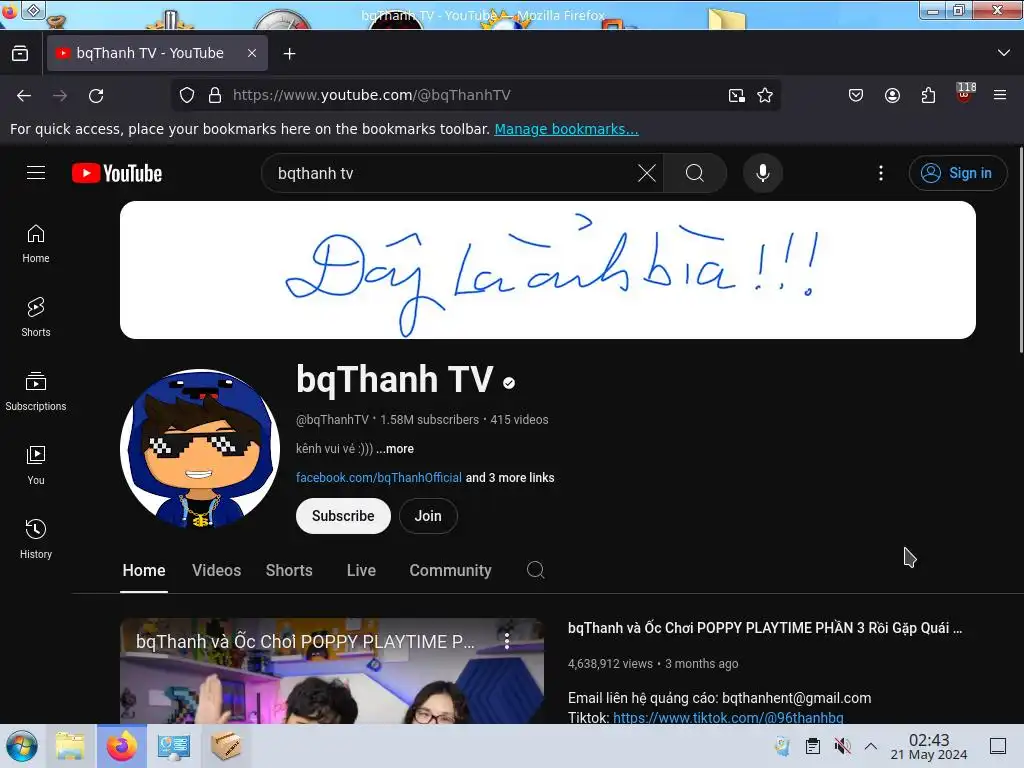The width and height of the screenshot is (1024, 768).
Task: Open taskbar clock showing 02:43
Action: coord(929,747)
